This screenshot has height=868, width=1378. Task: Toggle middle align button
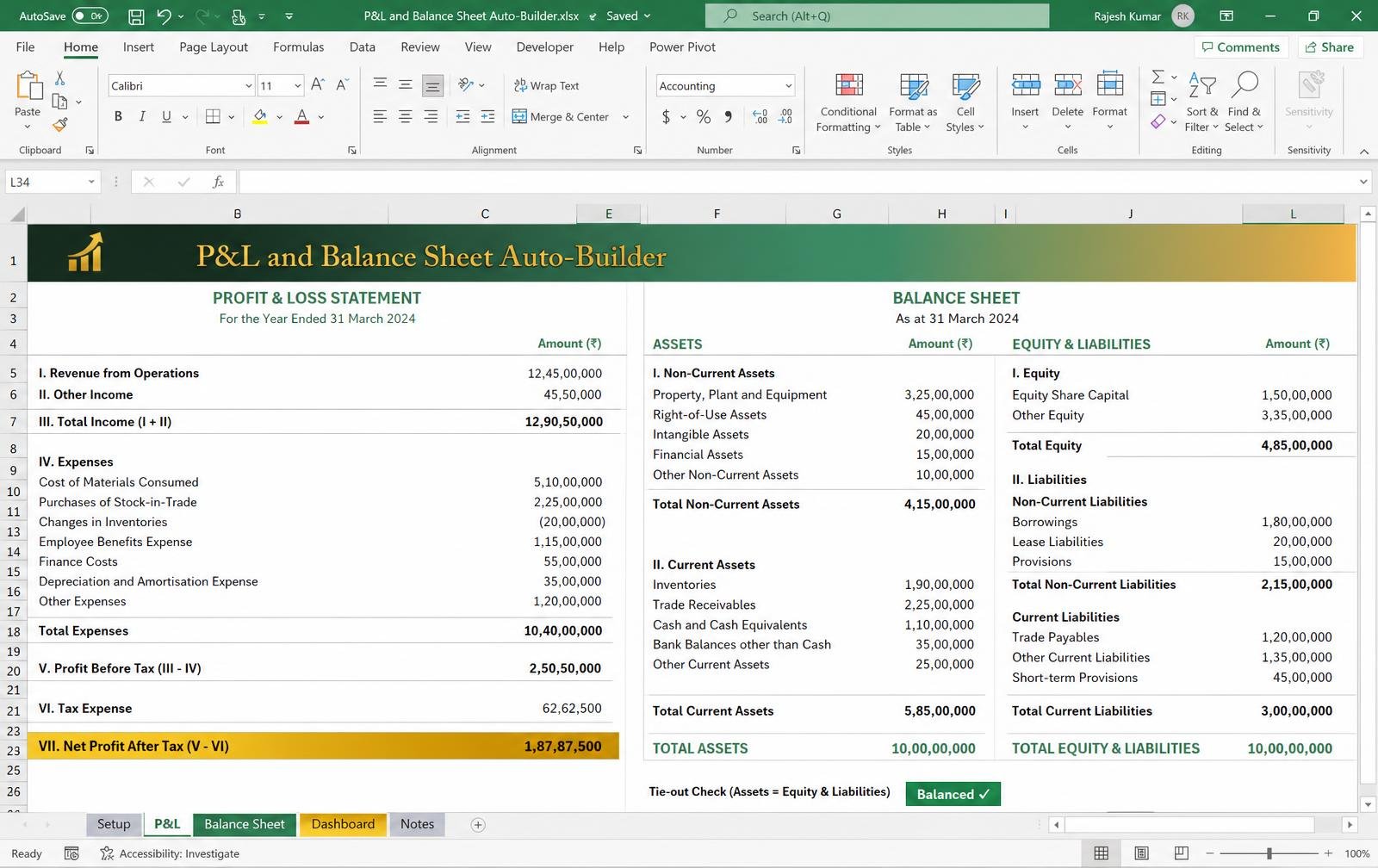pyautogui.click(x=405, y=84)
